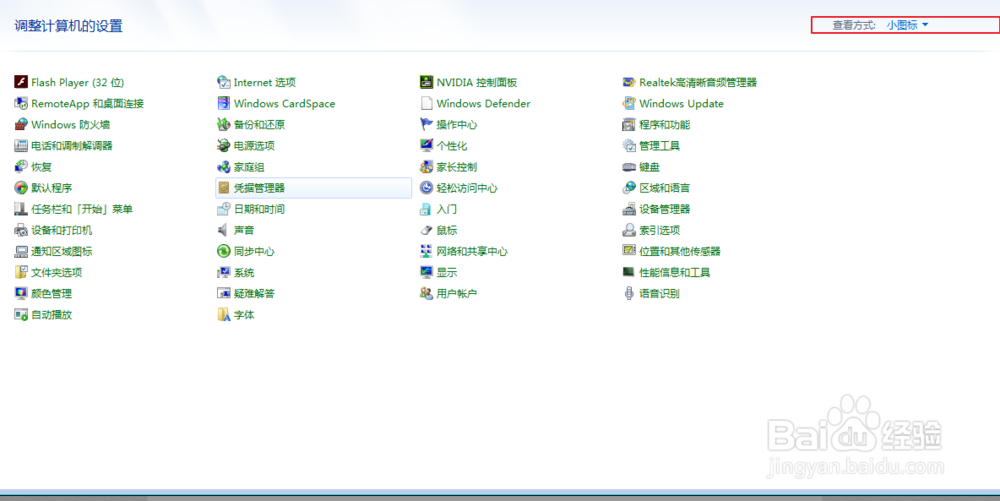
Task: Click the 显示 link
Action: point(446,272)
